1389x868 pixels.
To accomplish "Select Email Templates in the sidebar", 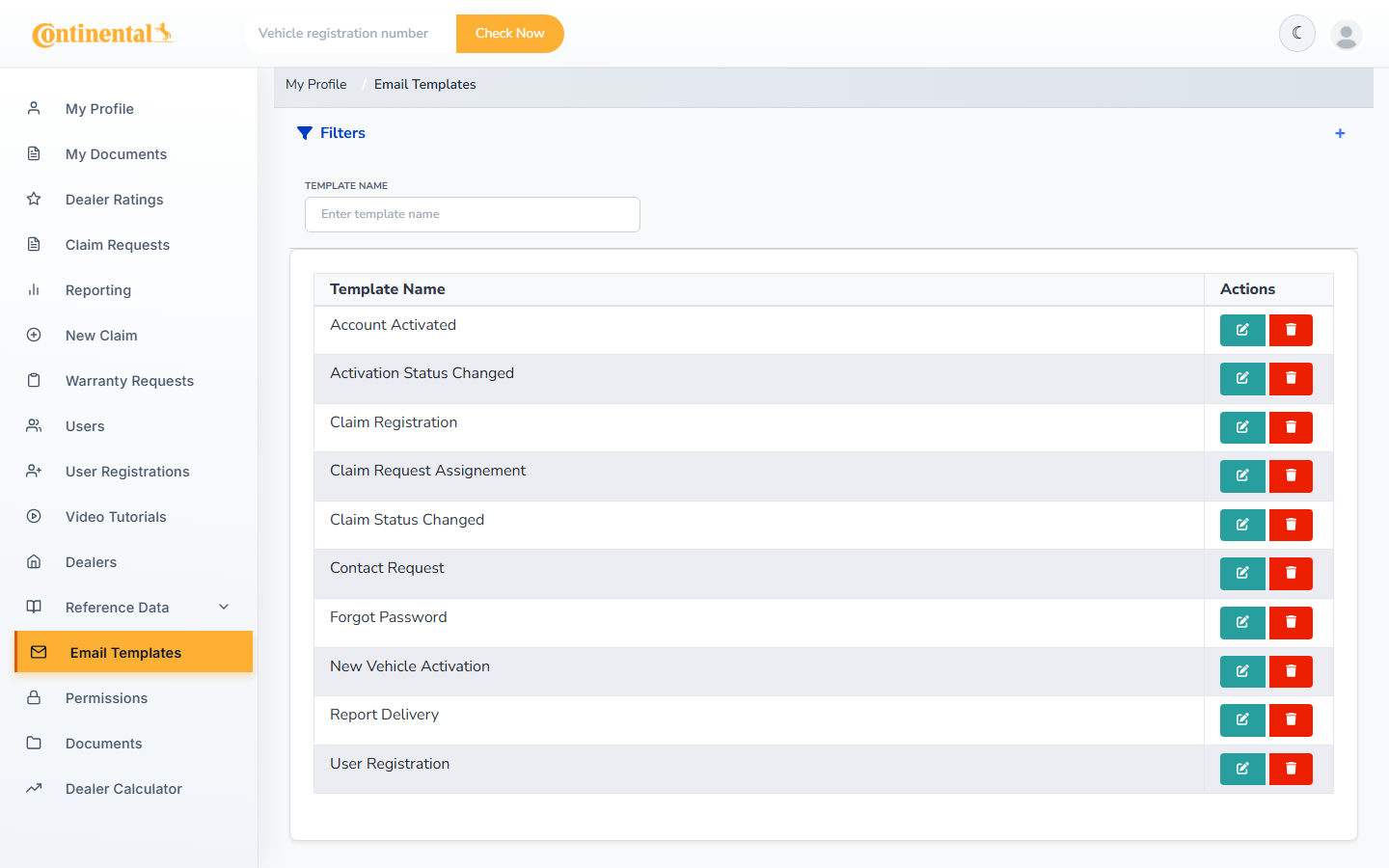I will (134, 653).
